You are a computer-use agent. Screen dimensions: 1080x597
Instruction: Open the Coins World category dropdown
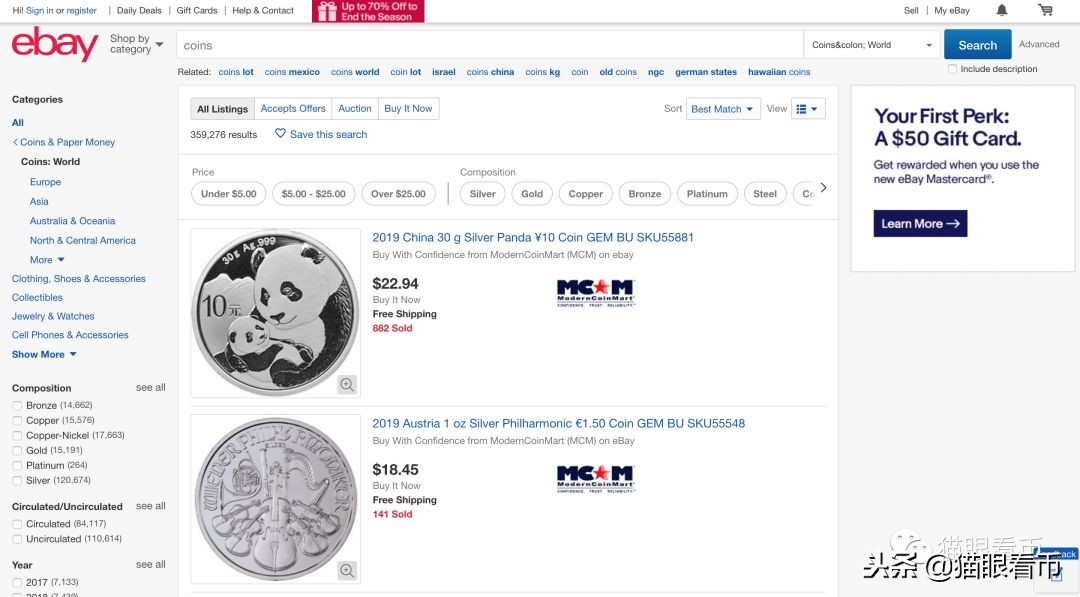[x=872, y=45]
